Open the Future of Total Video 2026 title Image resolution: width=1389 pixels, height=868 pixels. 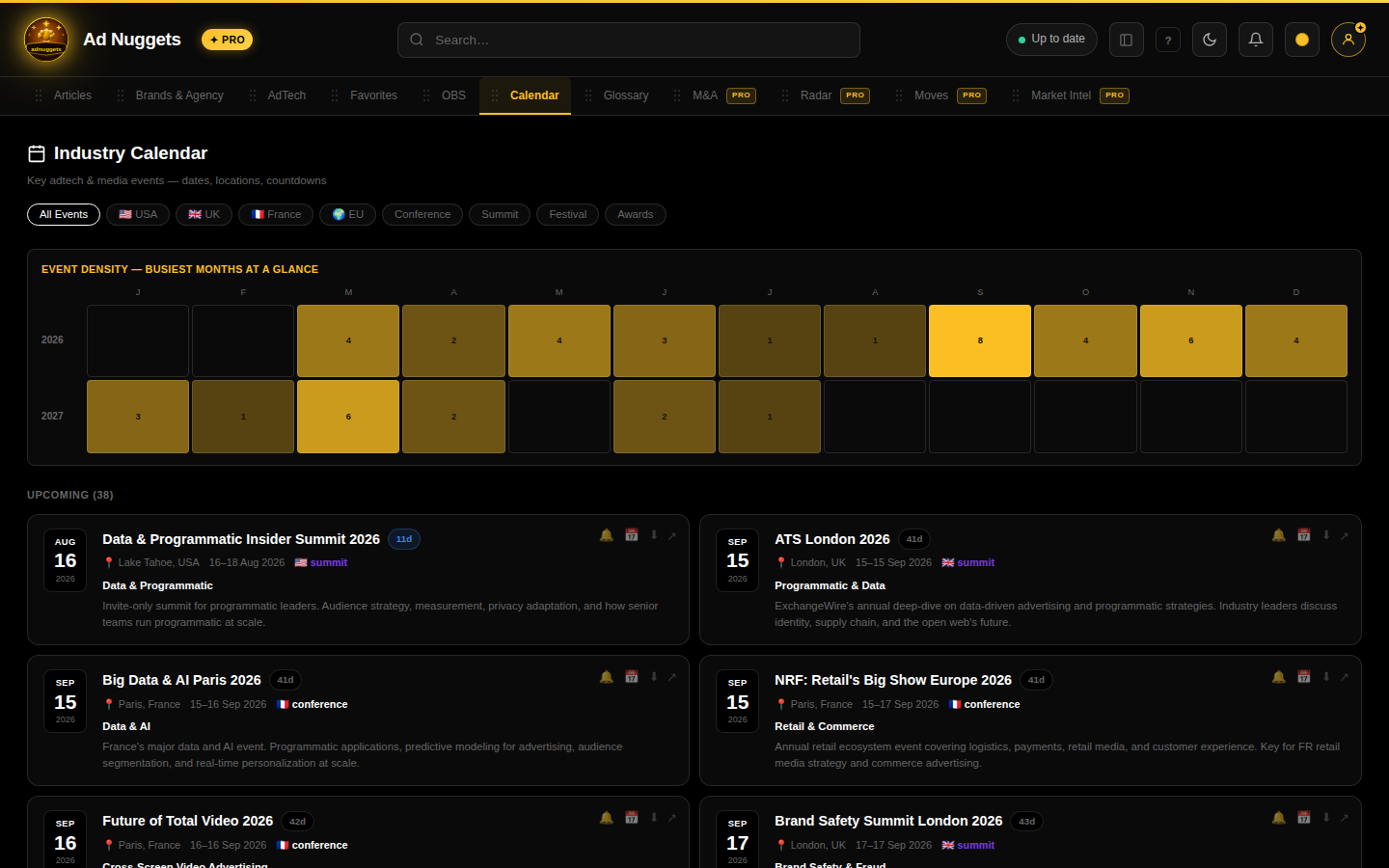(x=188, y=821)
